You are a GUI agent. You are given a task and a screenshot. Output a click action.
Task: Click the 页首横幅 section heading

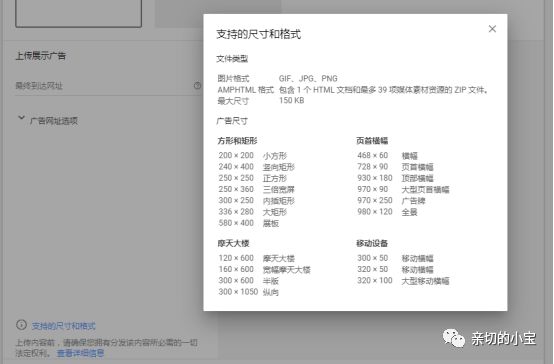(372, 141)
